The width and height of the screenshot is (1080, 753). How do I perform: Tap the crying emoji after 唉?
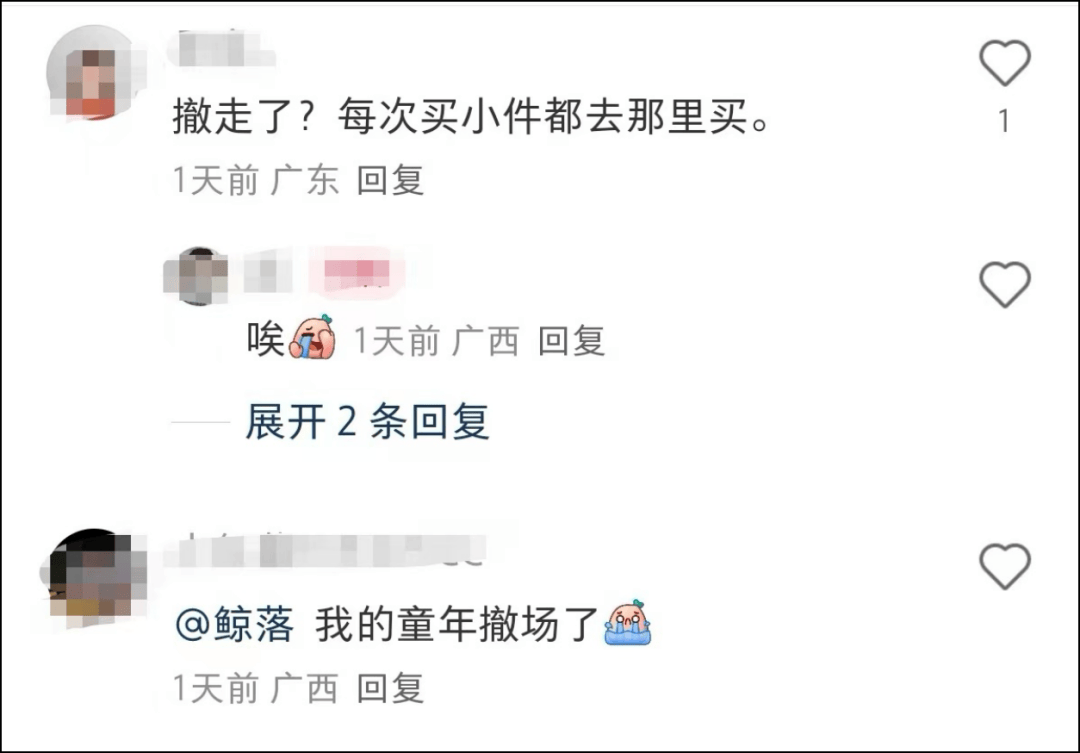coord(313,338)
